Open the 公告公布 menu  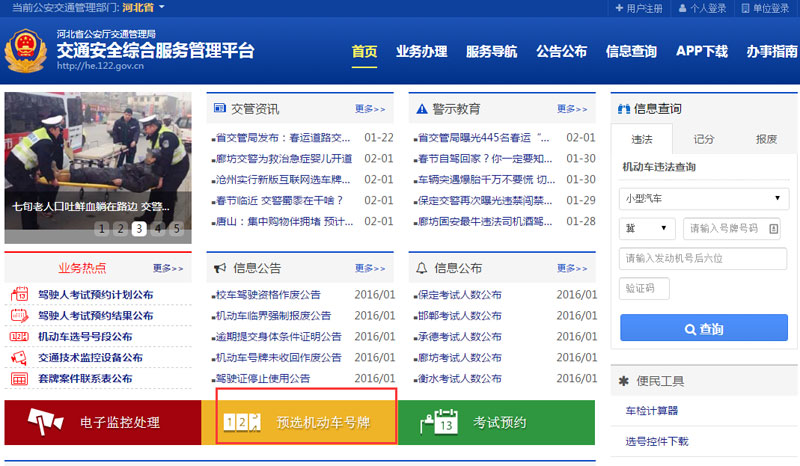coord(561,52)
